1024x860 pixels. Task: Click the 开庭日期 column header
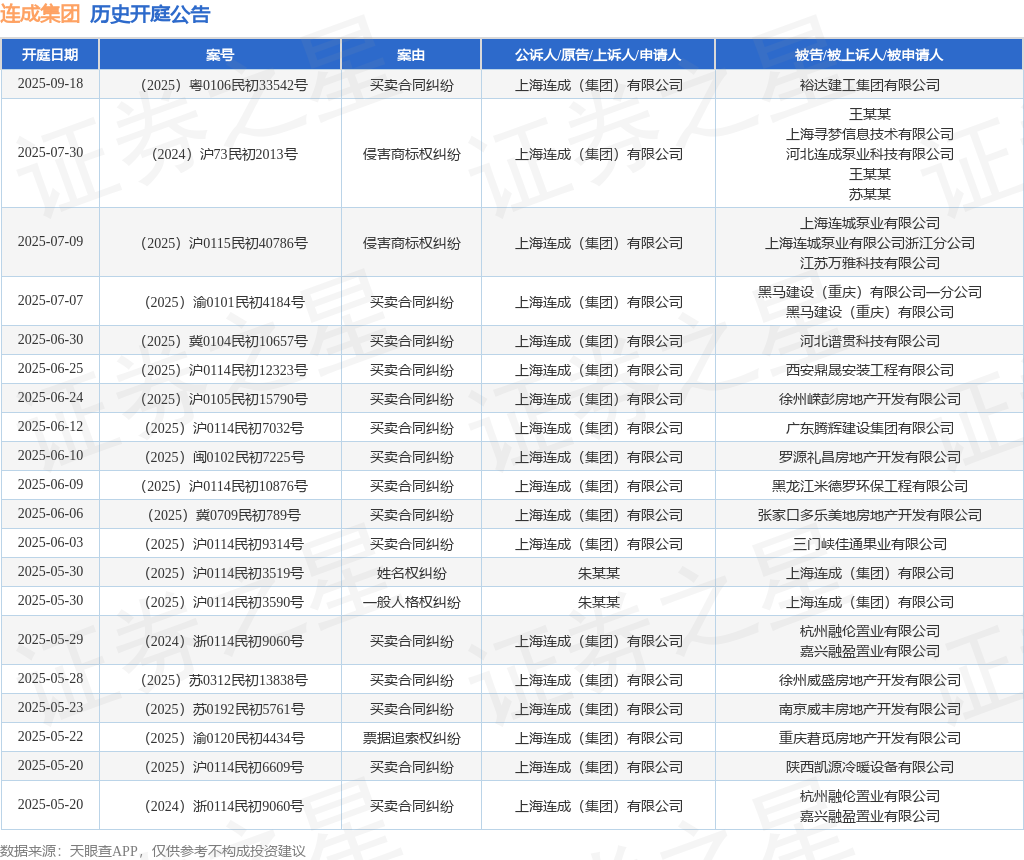(50, 55)
